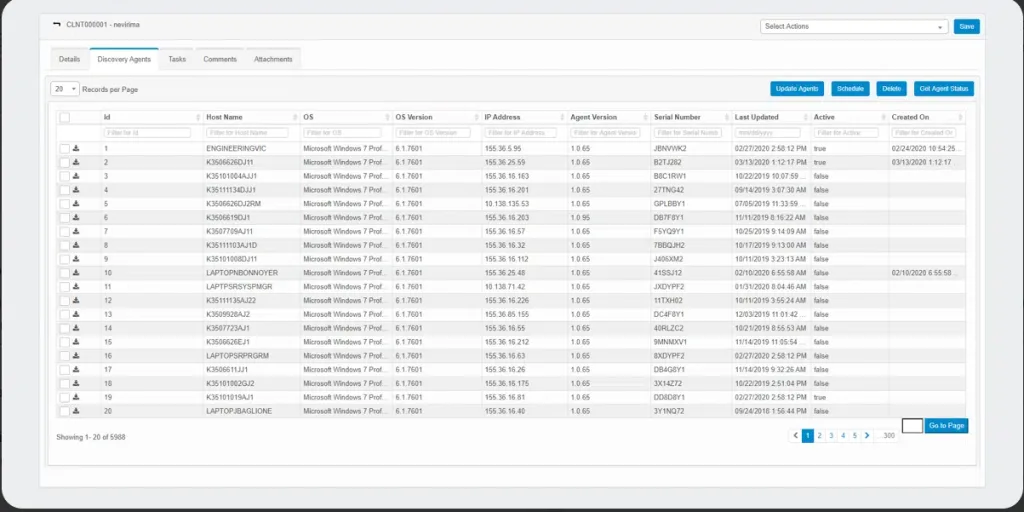Toggle the select-all checkbox in table header

pyautogui.click(x=65, y=118)
